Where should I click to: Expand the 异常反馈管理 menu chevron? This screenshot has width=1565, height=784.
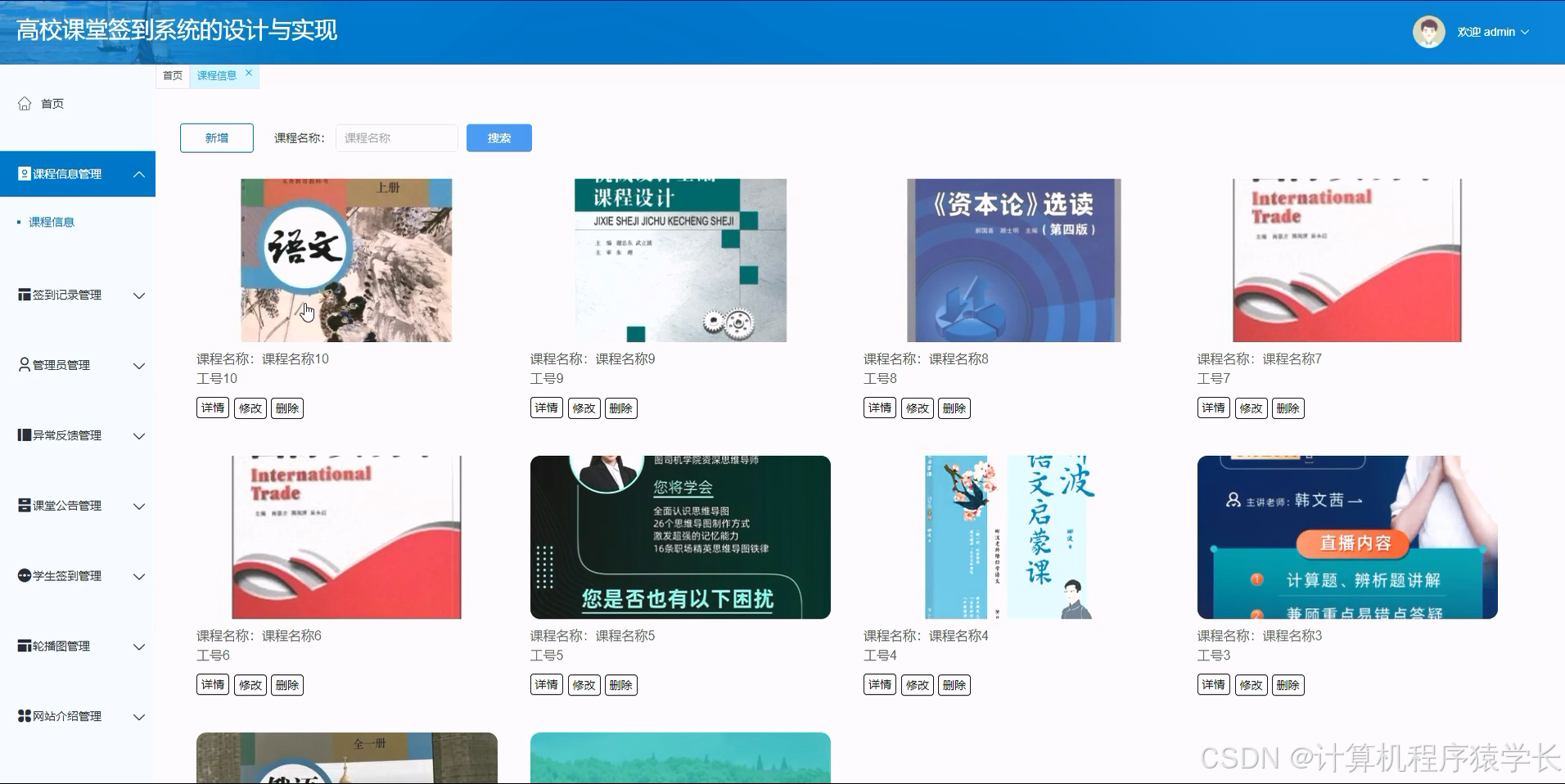pyautogui.click(x=139, y=436)
